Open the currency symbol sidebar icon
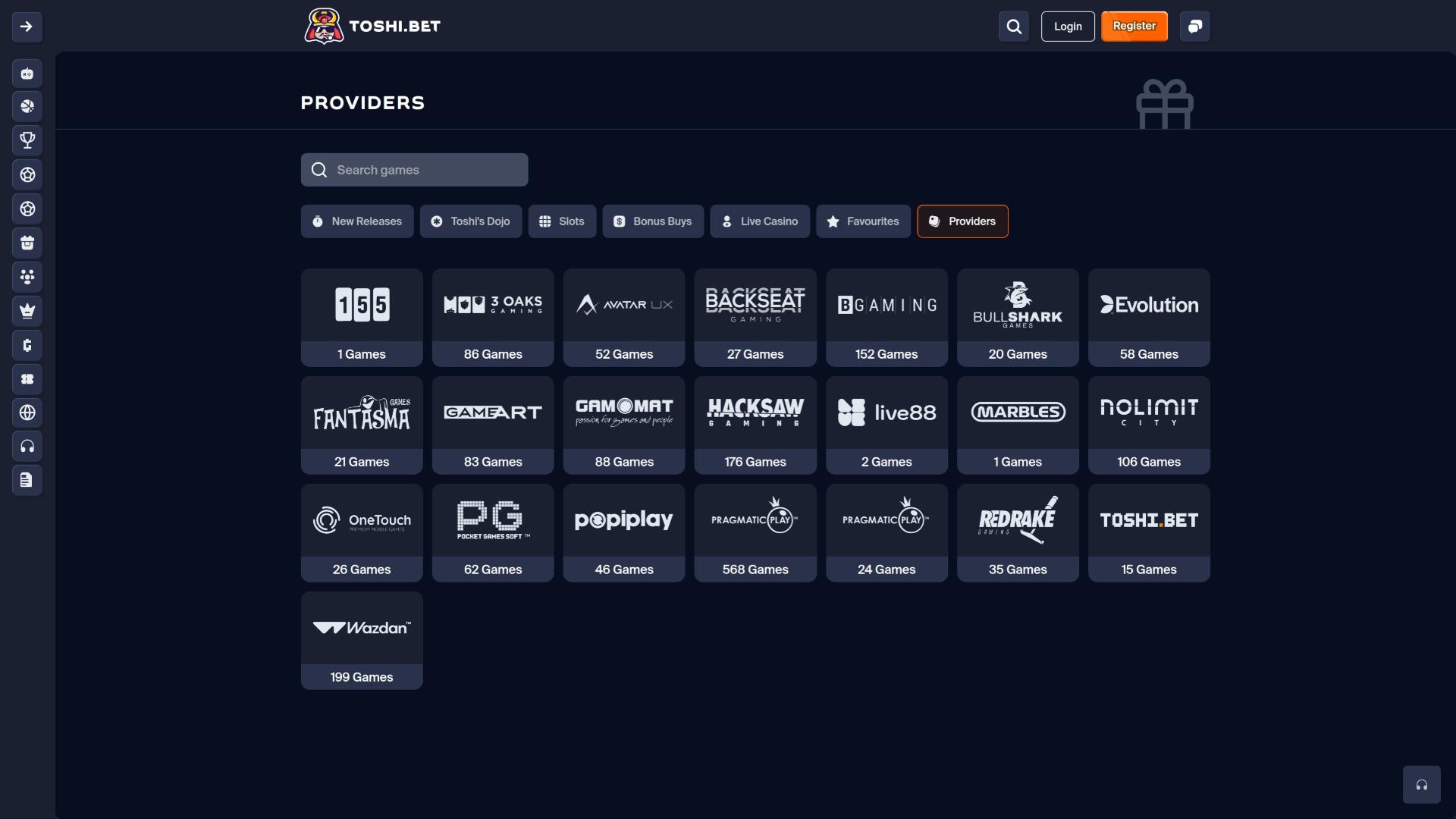The height and width of the screenshot is (819, 1456). [27, 346]
